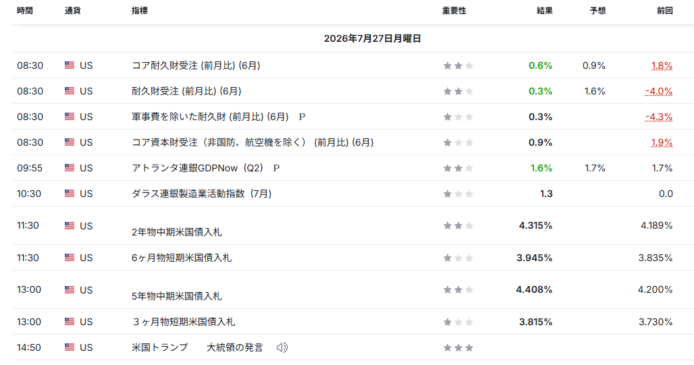Click result value 4.408%
This screenshot has height=365, width=694.
534,290
